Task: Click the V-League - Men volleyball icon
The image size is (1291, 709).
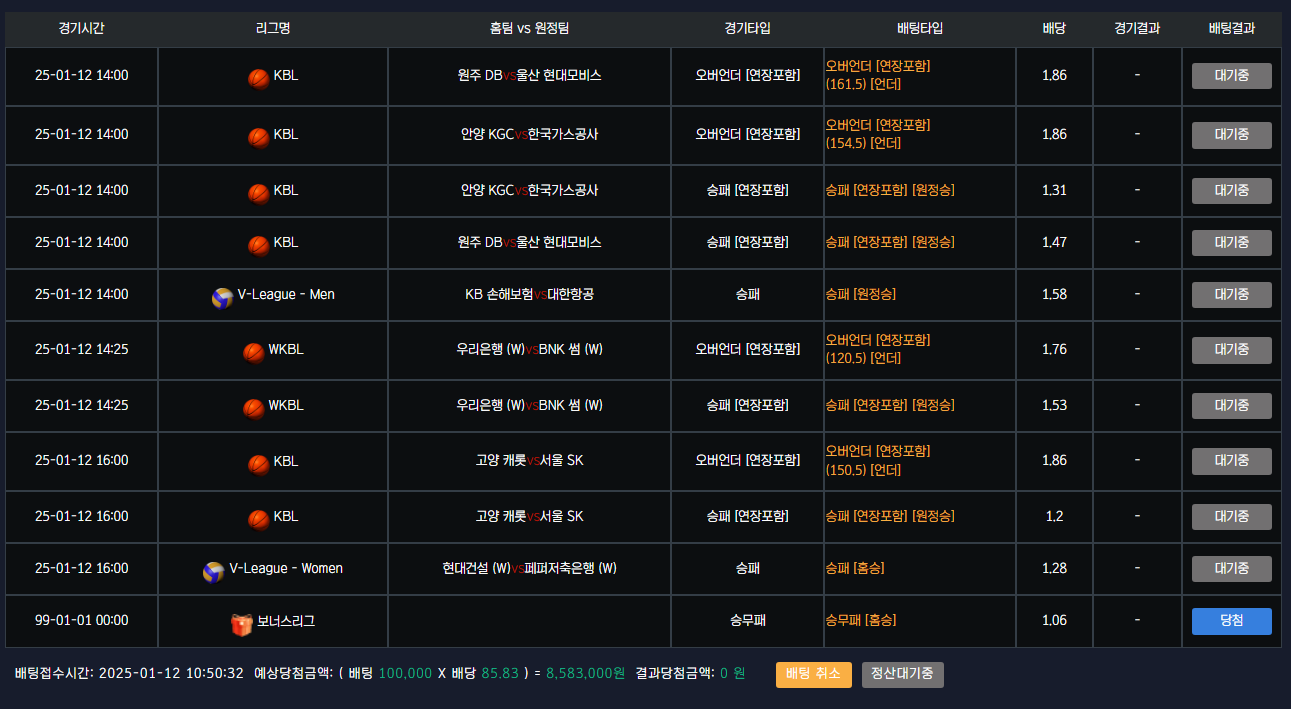Action: [x=222, y=297]
